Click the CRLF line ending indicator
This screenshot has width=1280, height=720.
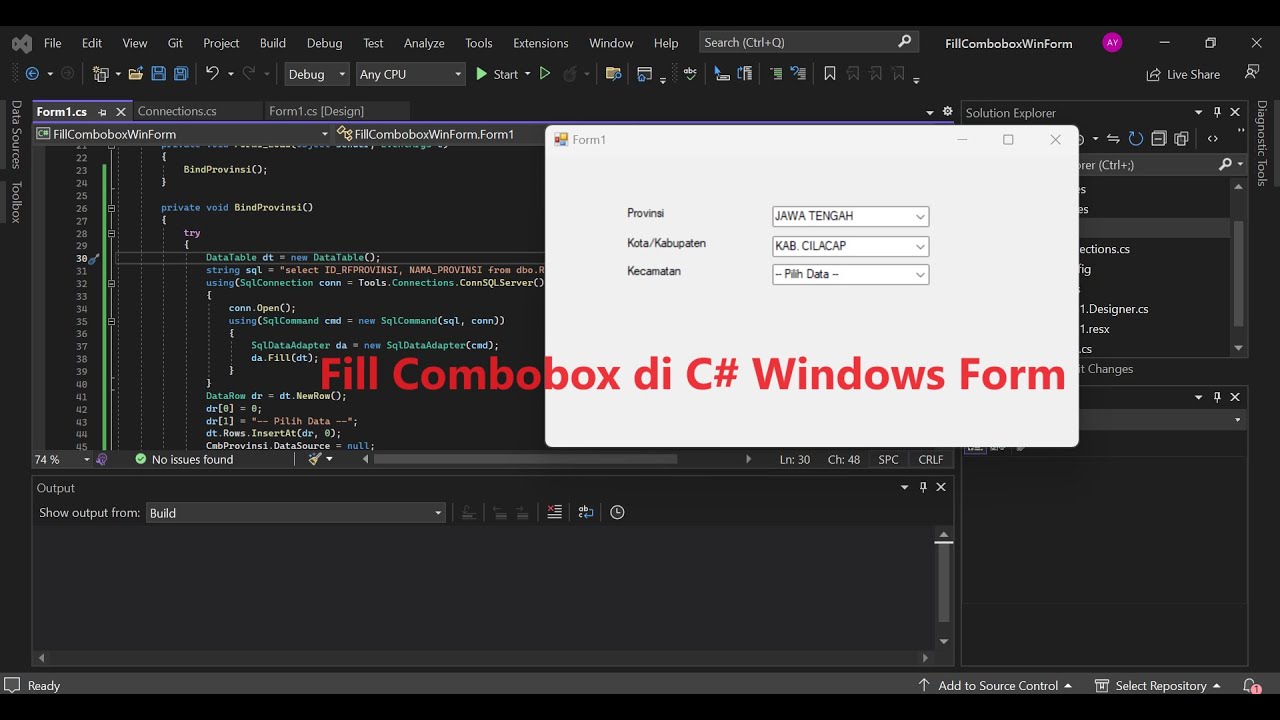click(x=930, y=459)
